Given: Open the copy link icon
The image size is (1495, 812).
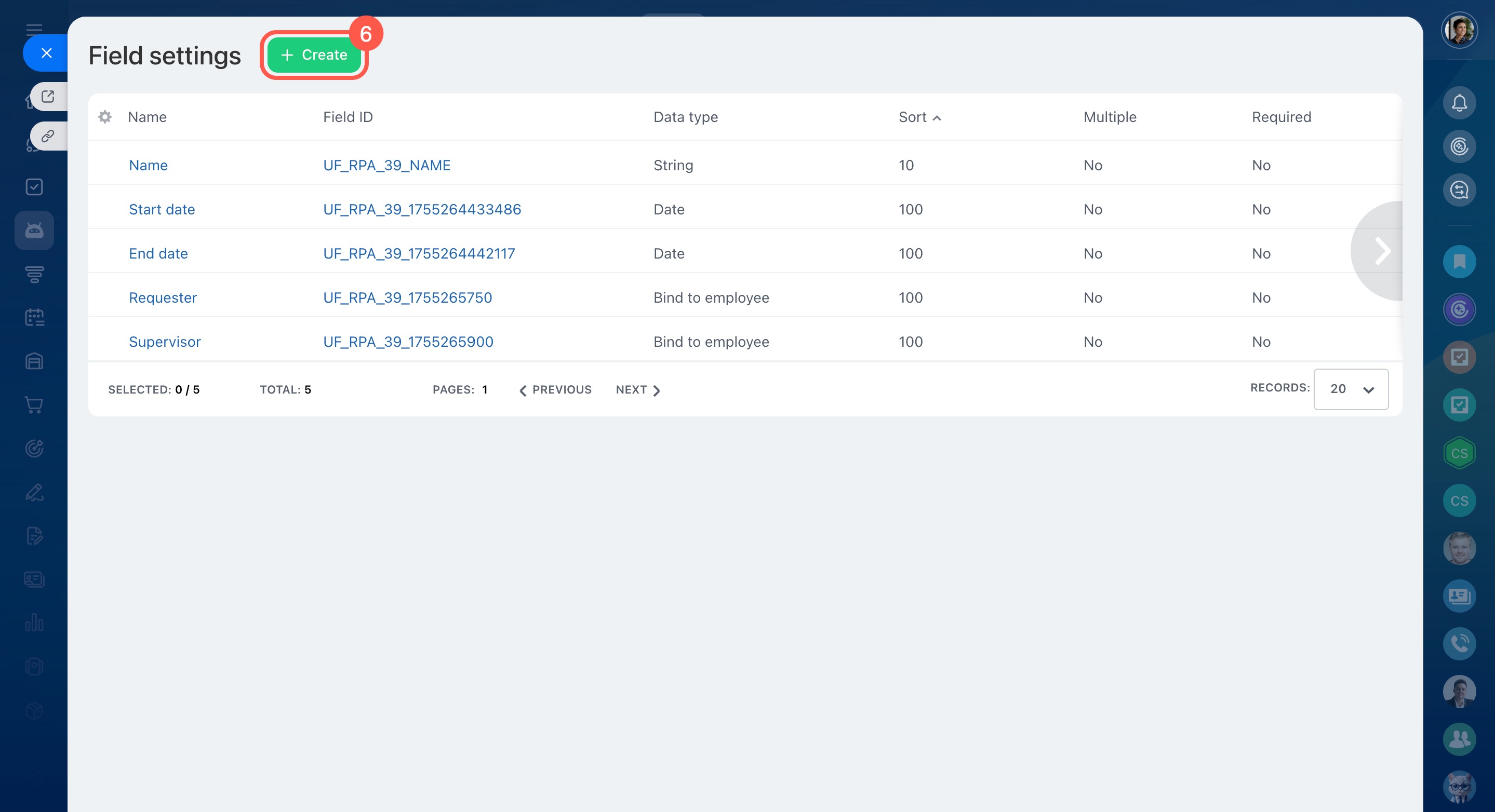Looking at the screenshot, I should pyautogui.click(x=48, y=137).
